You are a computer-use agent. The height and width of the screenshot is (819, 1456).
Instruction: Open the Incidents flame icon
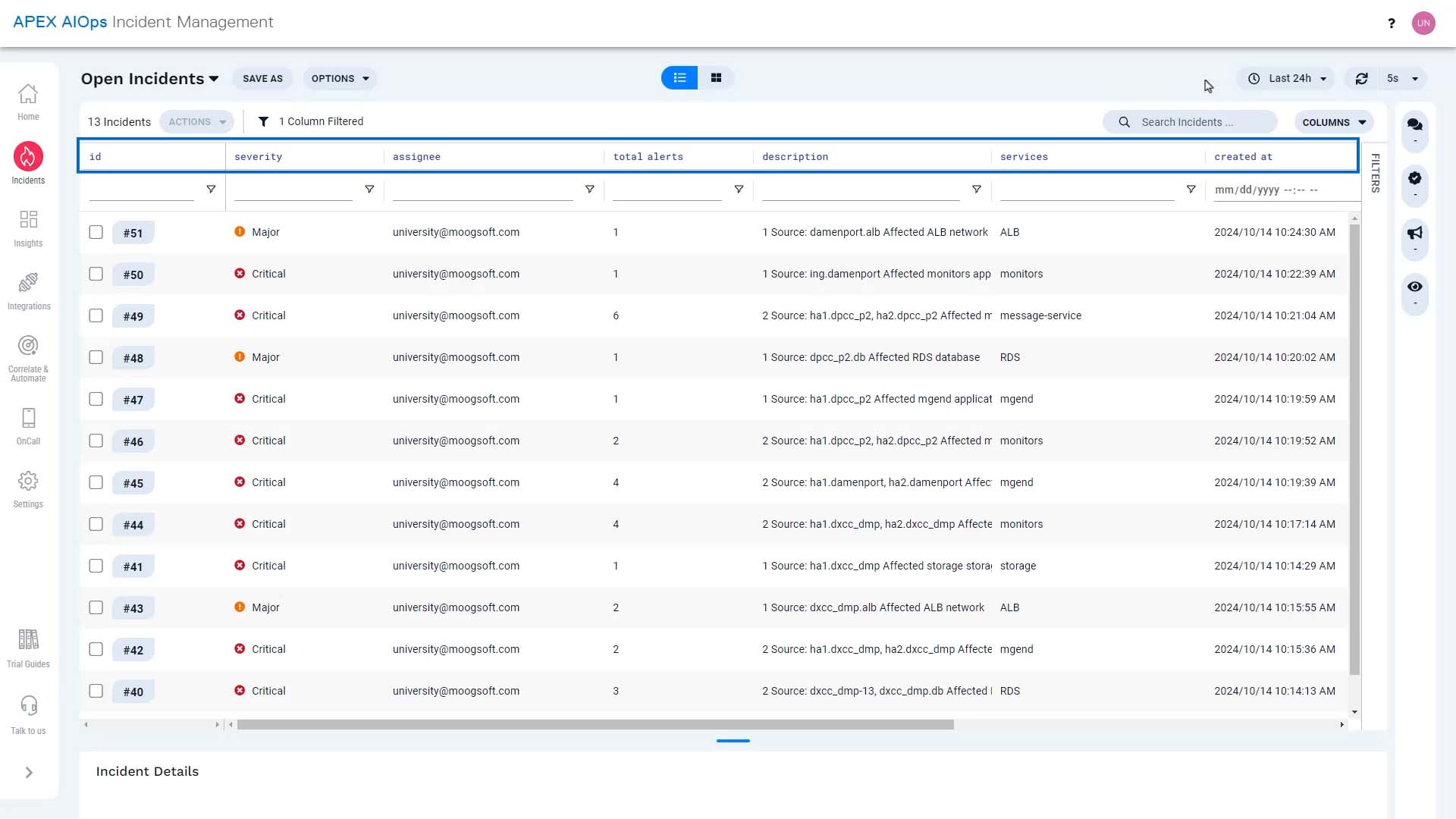[28, 156]
